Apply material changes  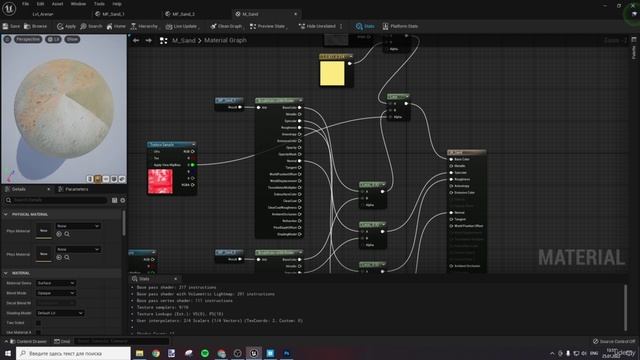(x=67, y=26)
